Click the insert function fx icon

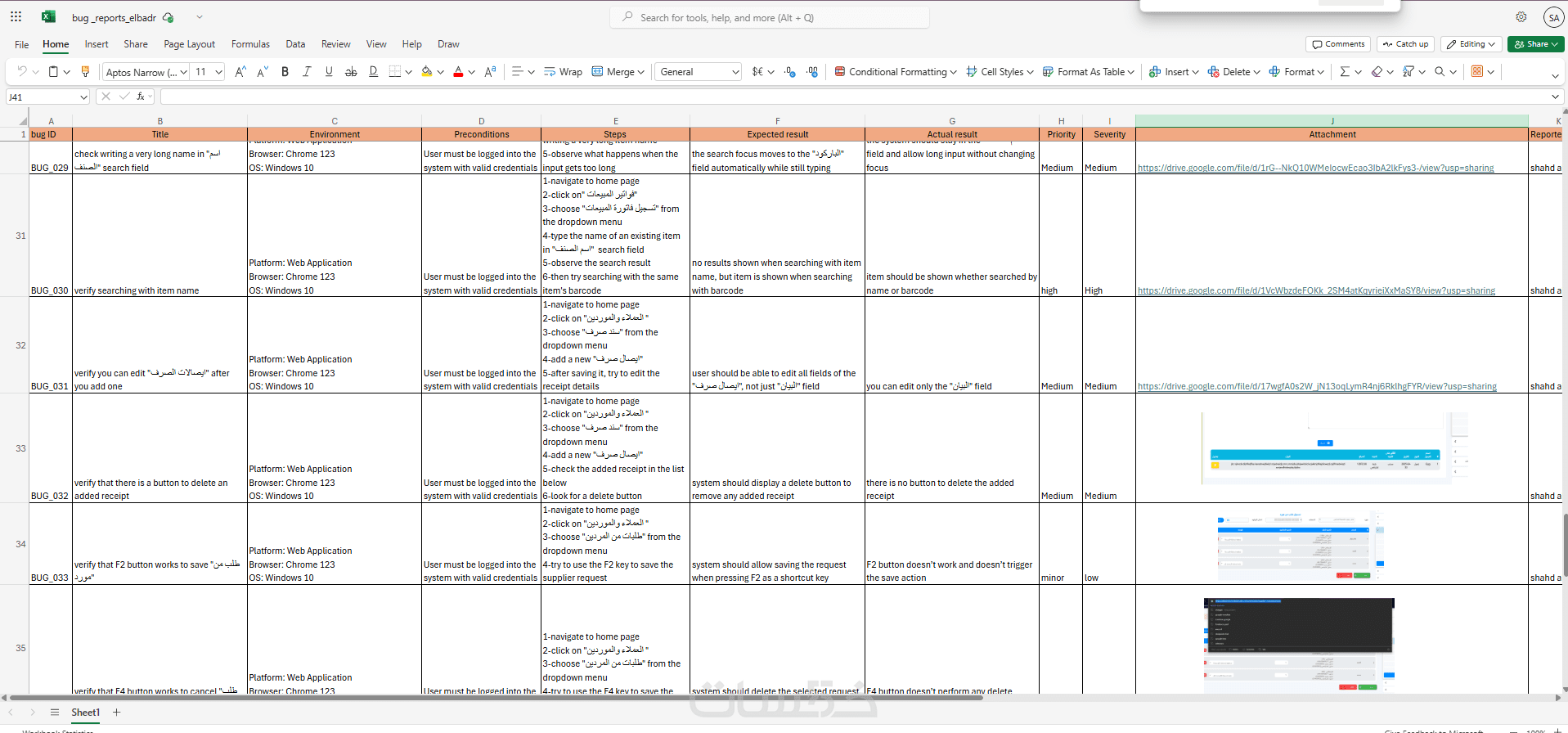pos(141,97)
